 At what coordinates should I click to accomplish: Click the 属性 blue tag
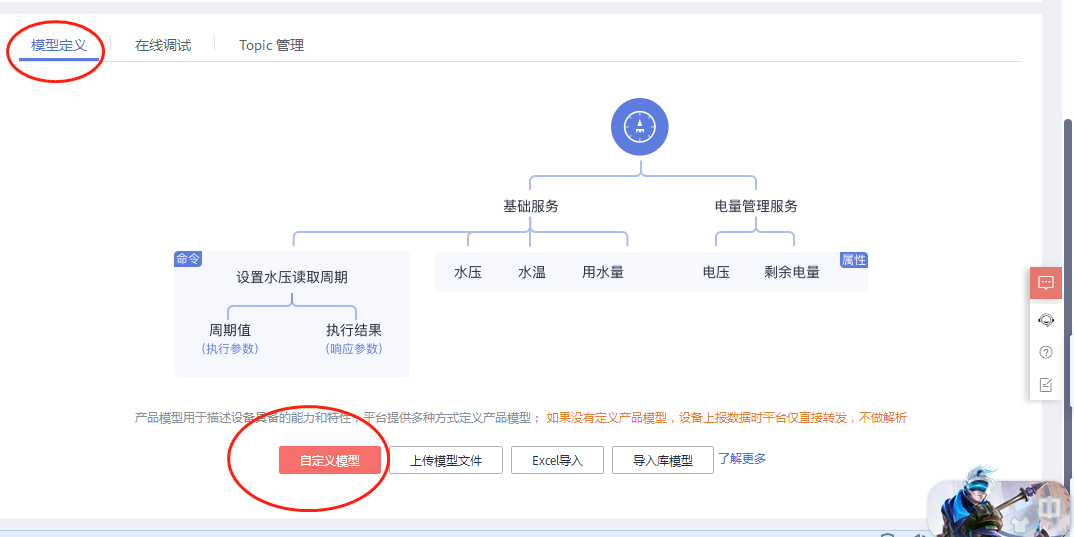pos(854,260)
